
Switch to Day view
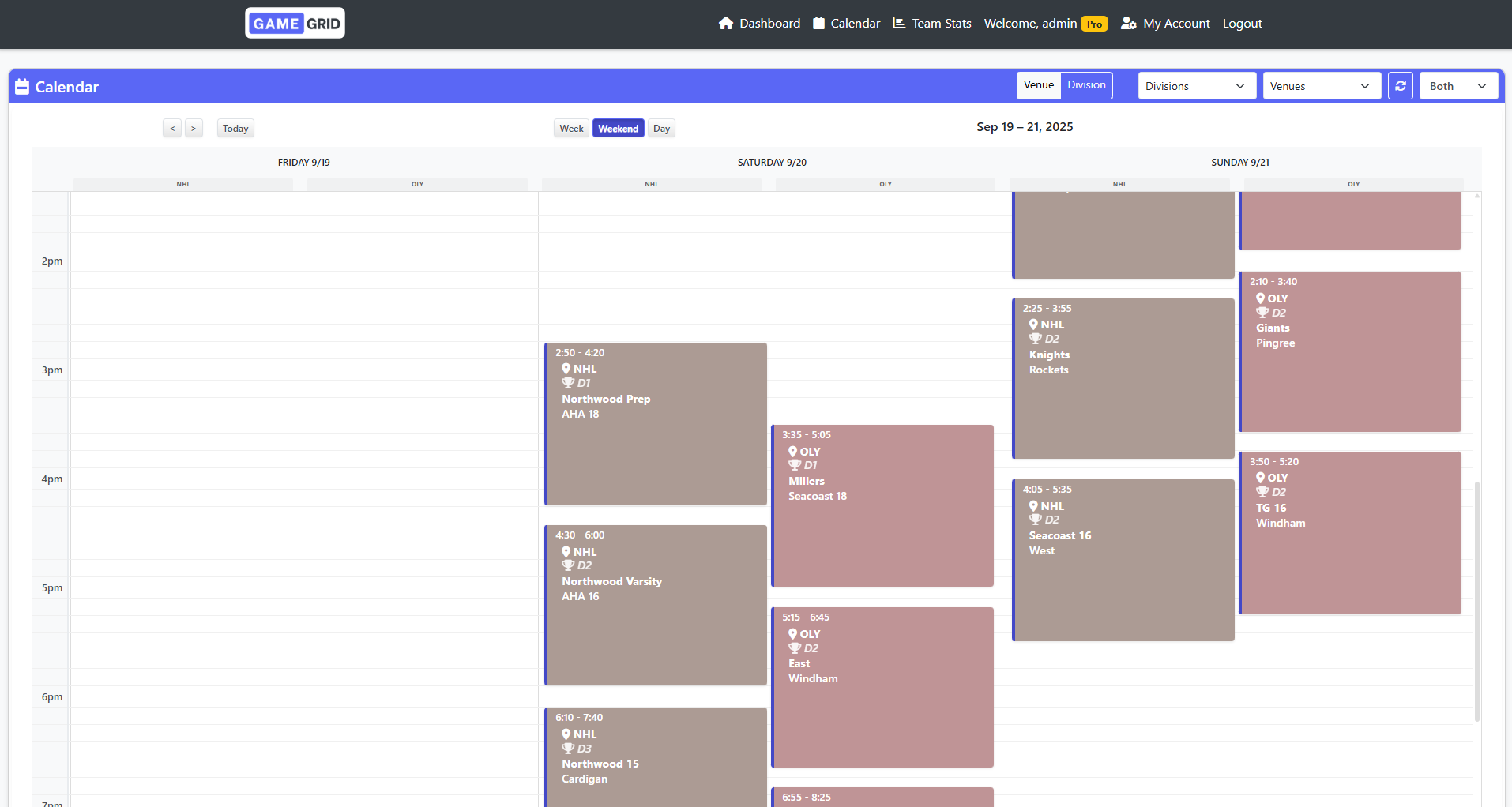pyautogui.click(x=661, y=128)
